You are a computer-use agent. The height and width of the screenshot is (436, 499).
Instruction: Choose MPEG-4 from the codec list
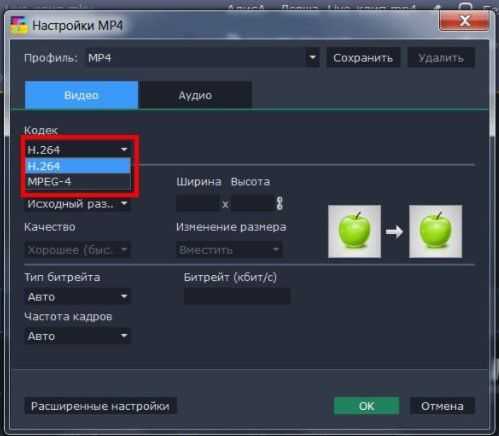pyautogui.click(x=78, y=182)
